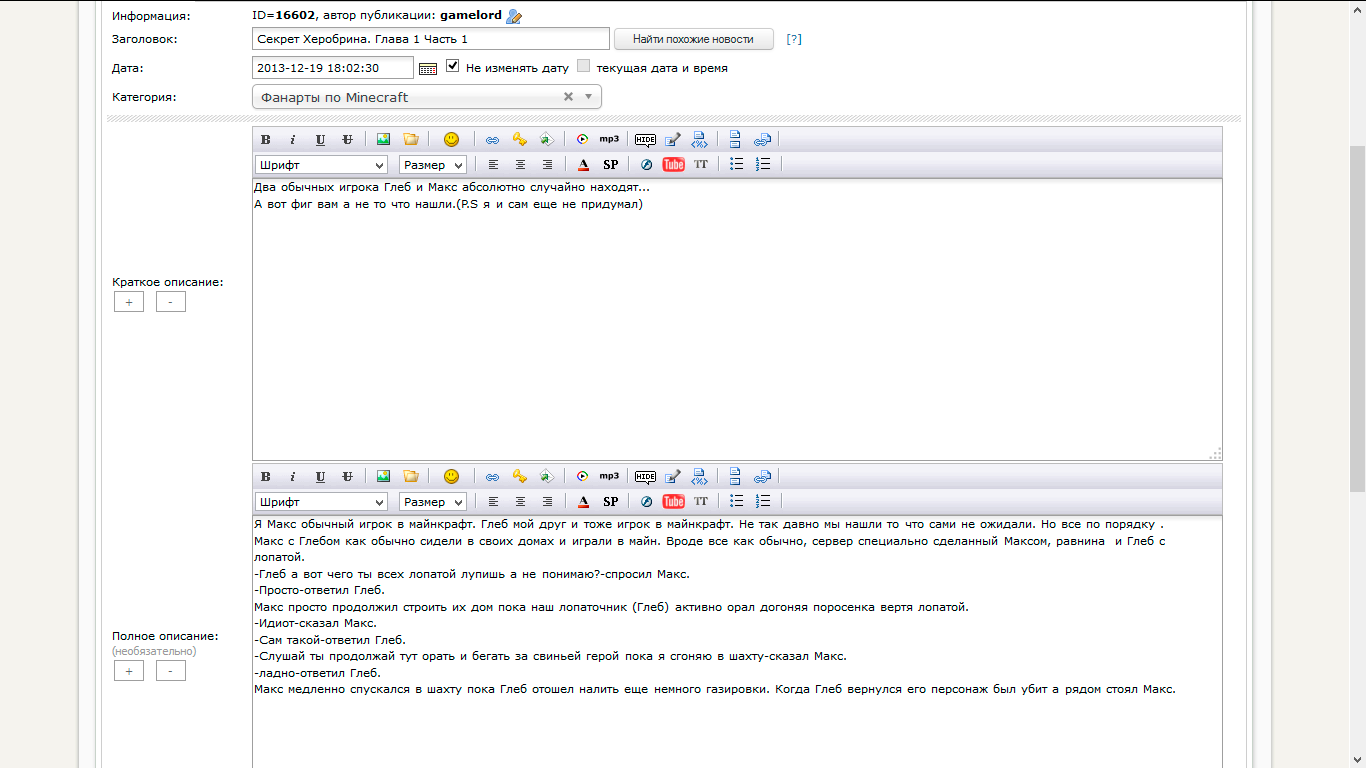Tick the 'текущая дата и время' checkbox

click(584, 67)
